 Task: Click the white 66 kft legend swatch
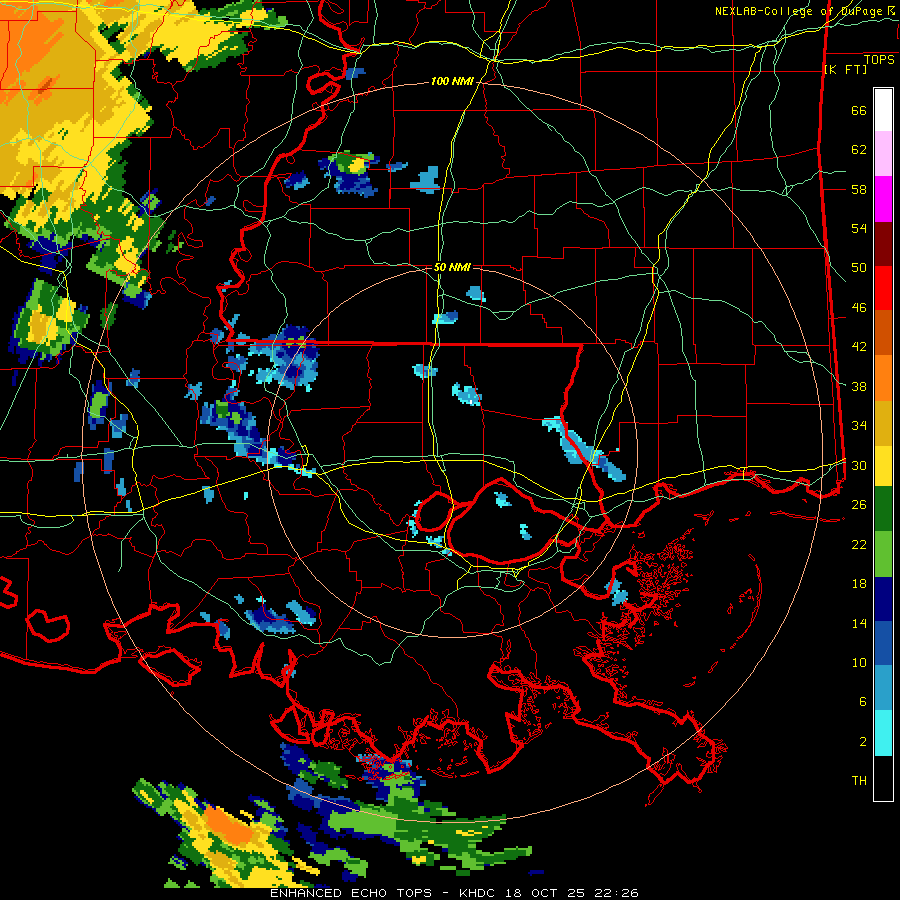click(883, 110)
